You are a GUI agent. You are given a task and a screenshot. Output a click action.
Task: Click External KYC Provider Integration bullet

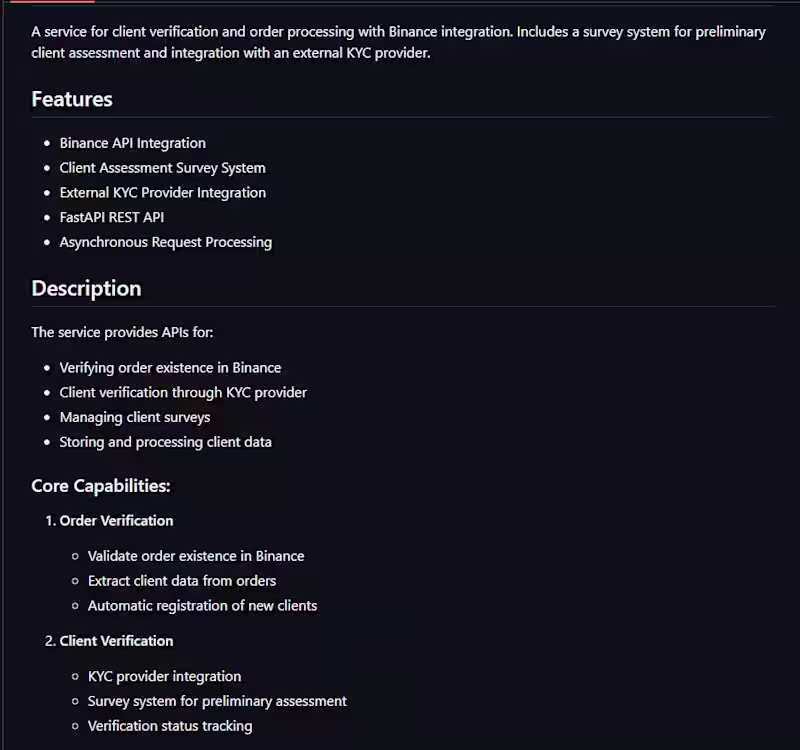[x=162, y=192]
